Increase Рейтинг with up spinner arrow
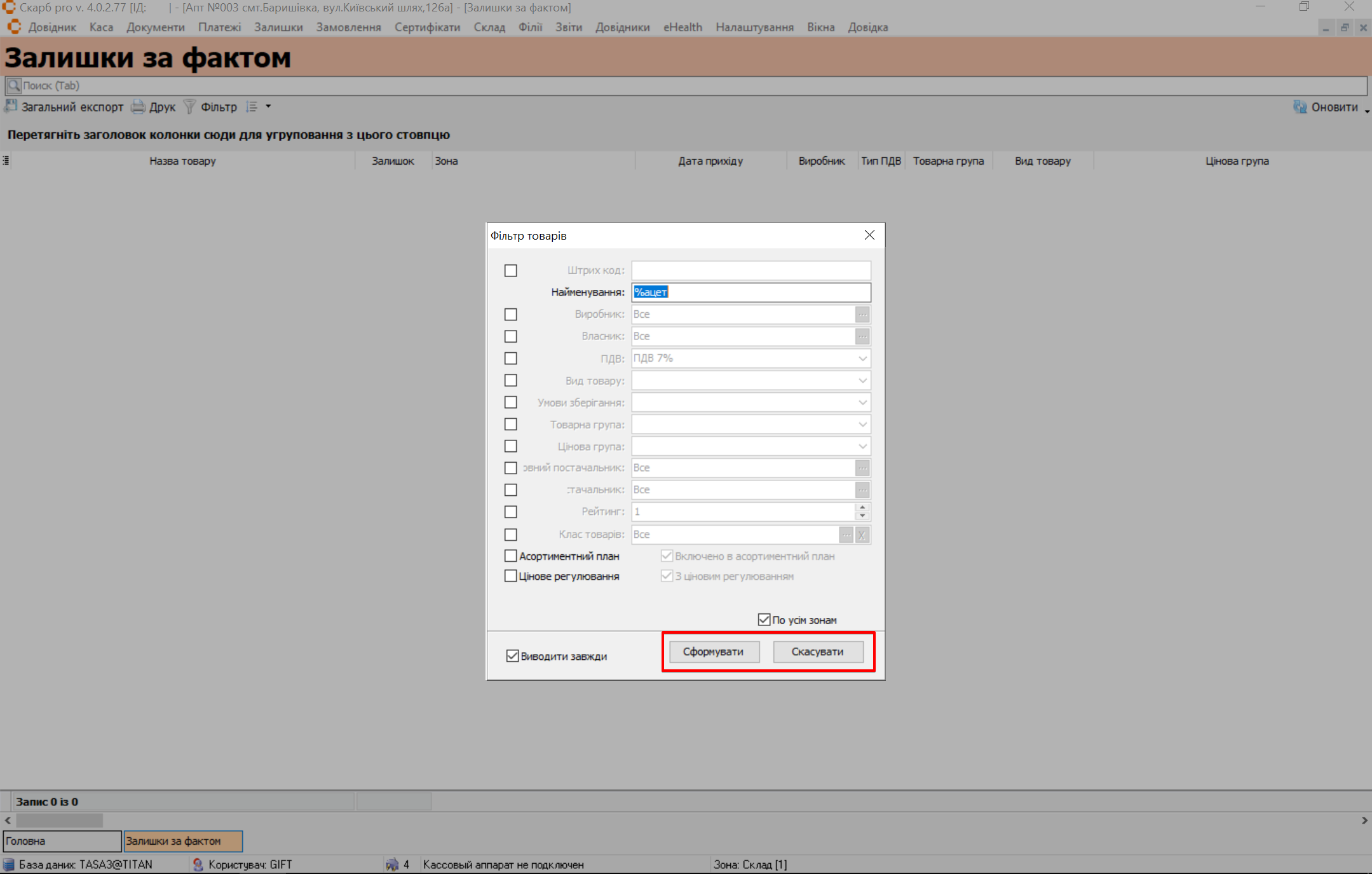 tap(862, 507)
